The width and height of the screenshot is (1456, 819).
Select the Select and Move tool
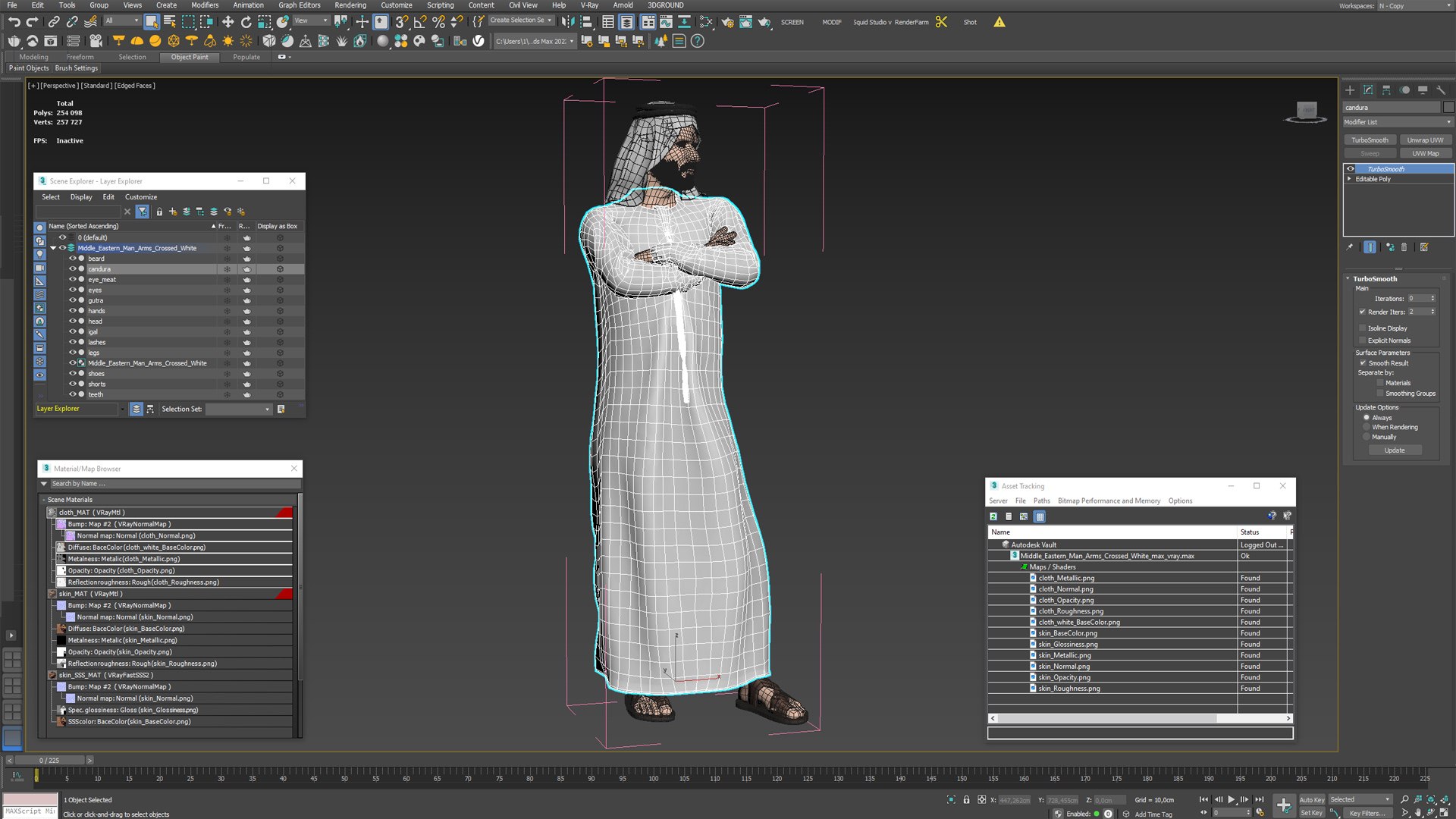(x=227, y=22)
